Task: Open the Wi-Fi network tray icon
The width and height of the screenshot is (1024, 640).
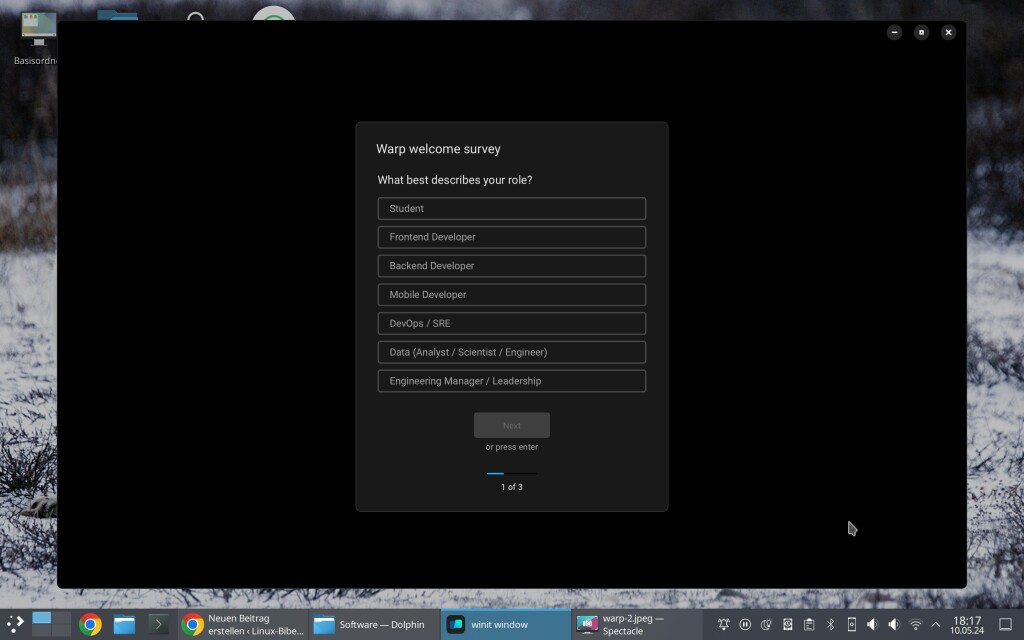Action: pos(916,624)
